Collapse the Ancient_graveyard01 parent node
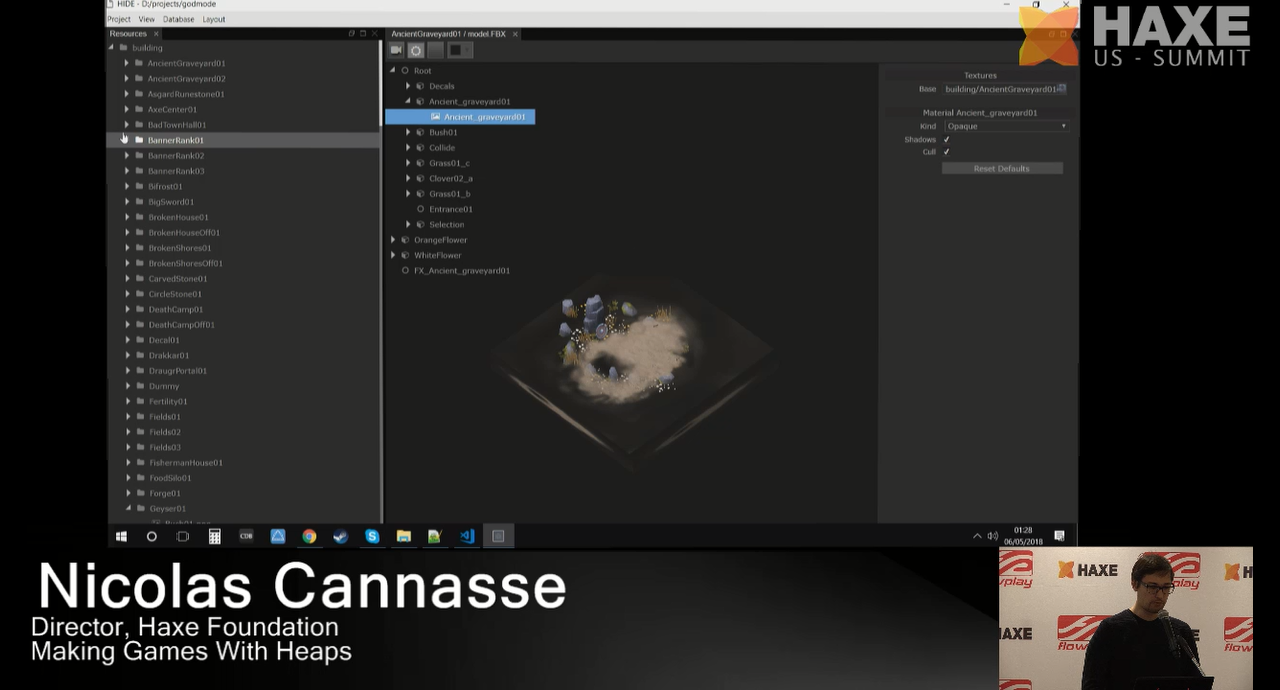This screenshot has height=690, width=1280. pos(408,101)
